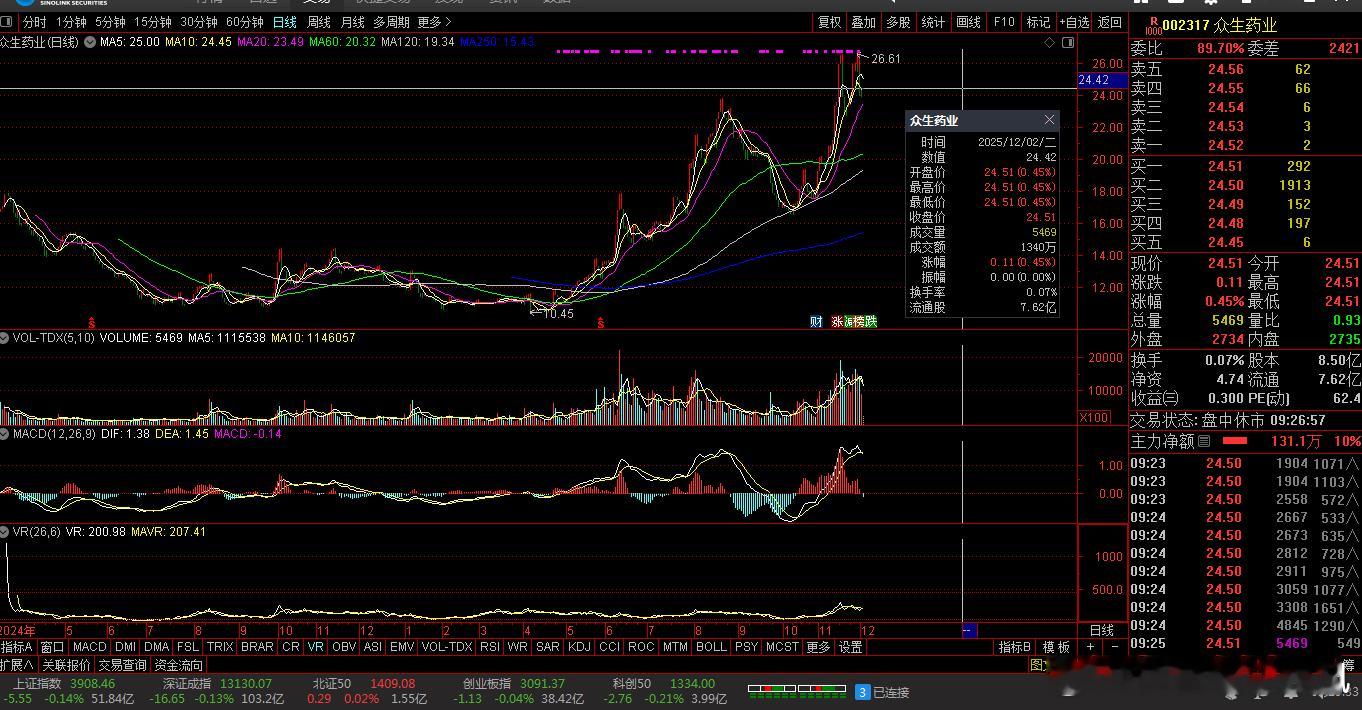The height and width of the screenshot is (710, 1362).
Task: Select the VOL-TDX indicator in bottom bar
Action: [x=447, y=647]
